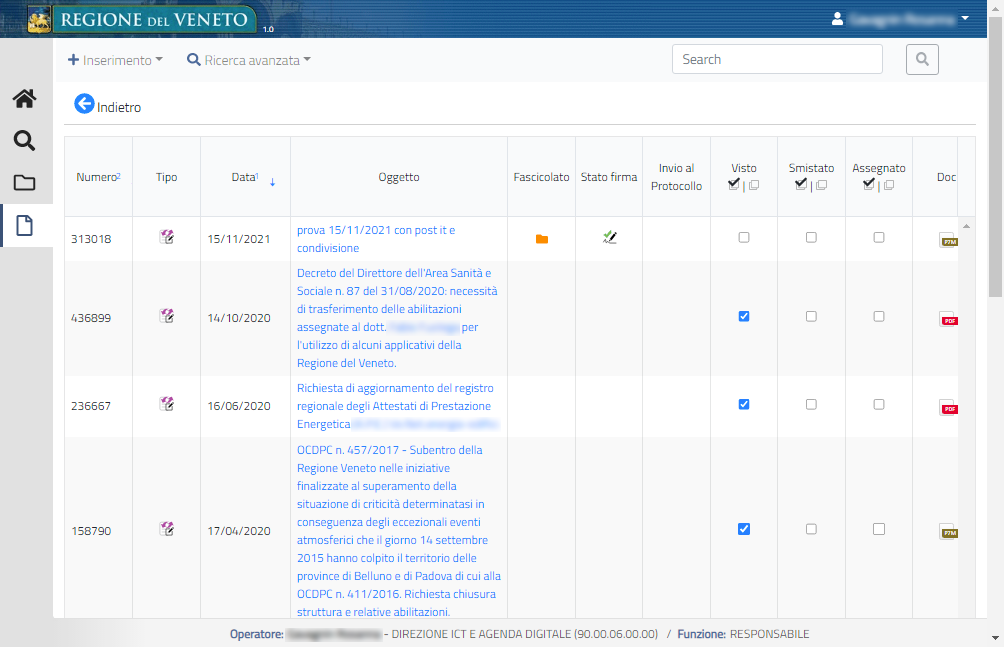Viewport: 1004px width, 647px height.
Task: Click the signature status icon for row 313018
Action: click(x=610, y=237)
